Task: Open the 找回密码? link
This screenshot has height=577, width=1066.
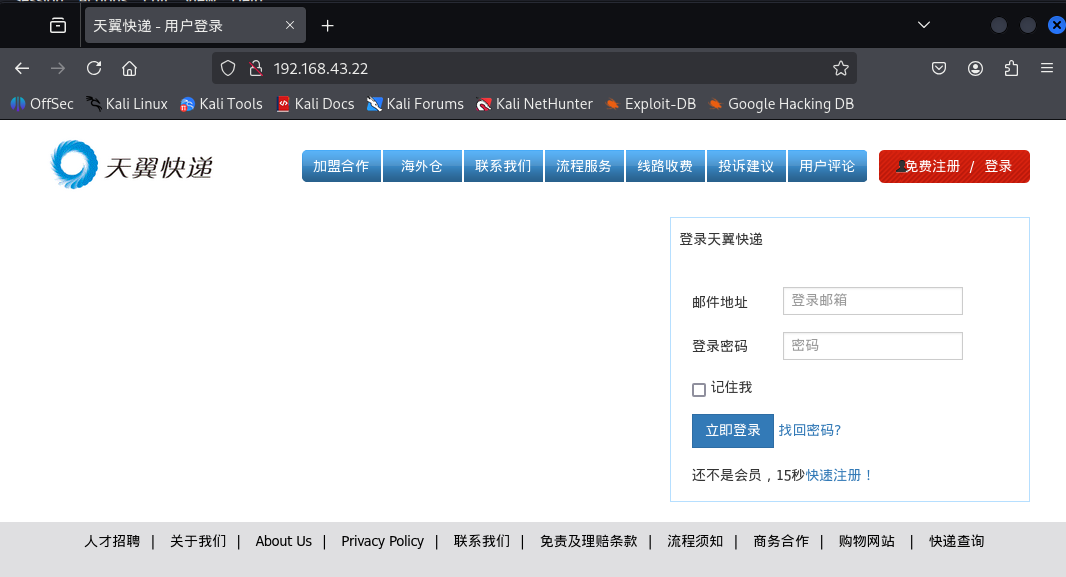Action: tap(810, 430)
